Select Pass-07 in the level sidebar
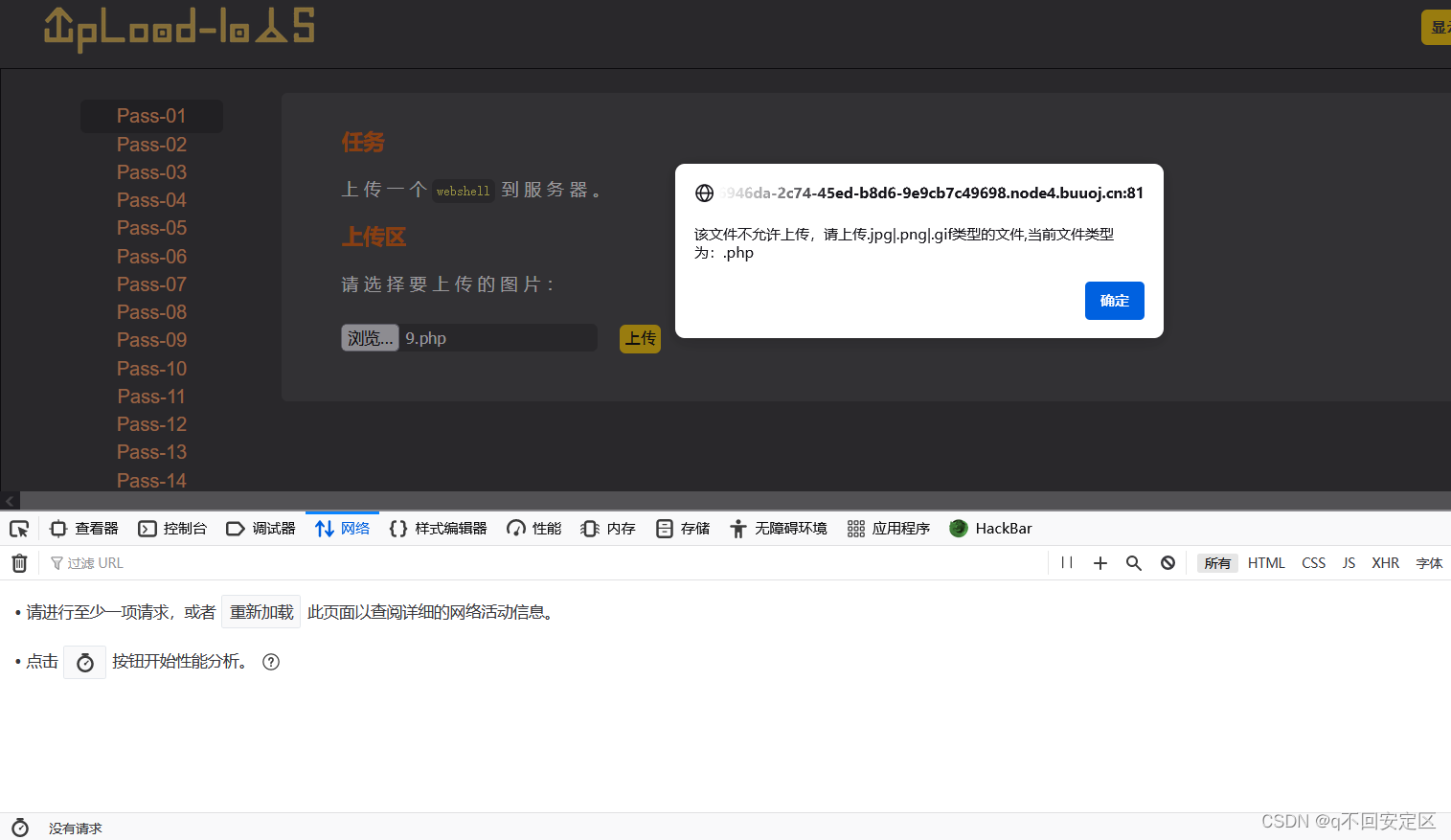This screenshot has height=840, width=1451. pos(150,284)
